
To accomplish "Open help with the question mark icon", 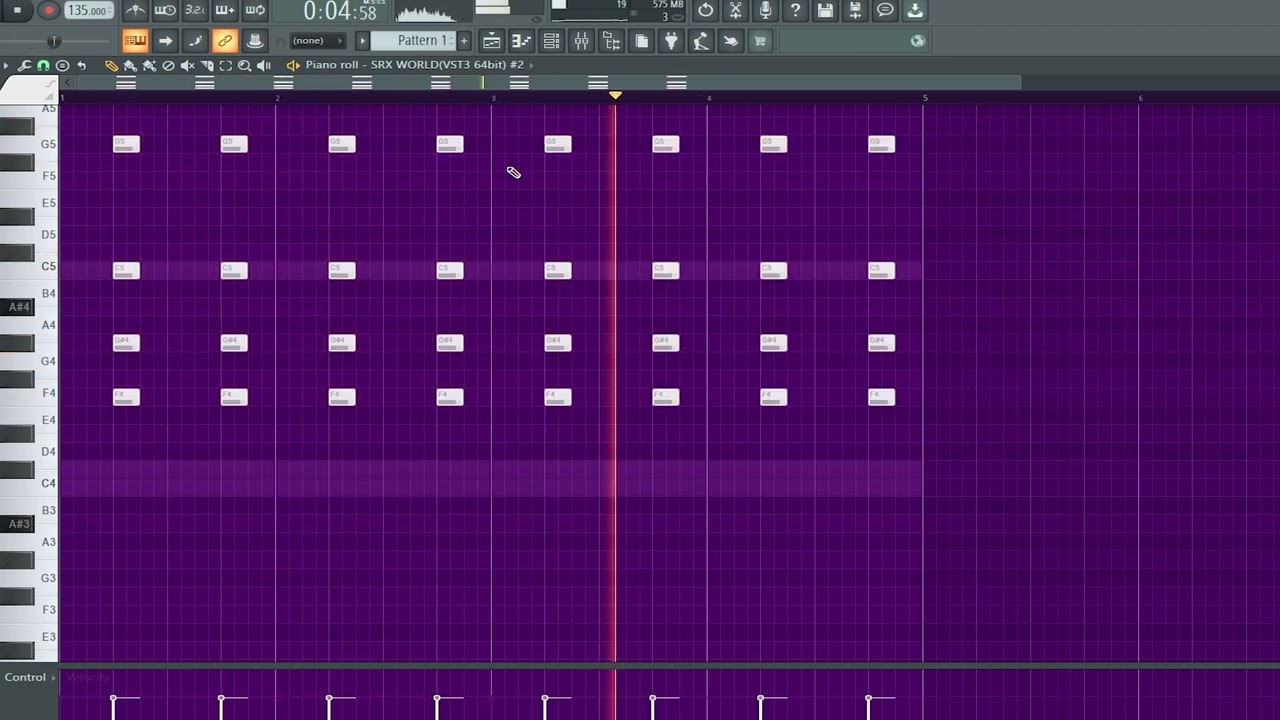I will point(796,10).
